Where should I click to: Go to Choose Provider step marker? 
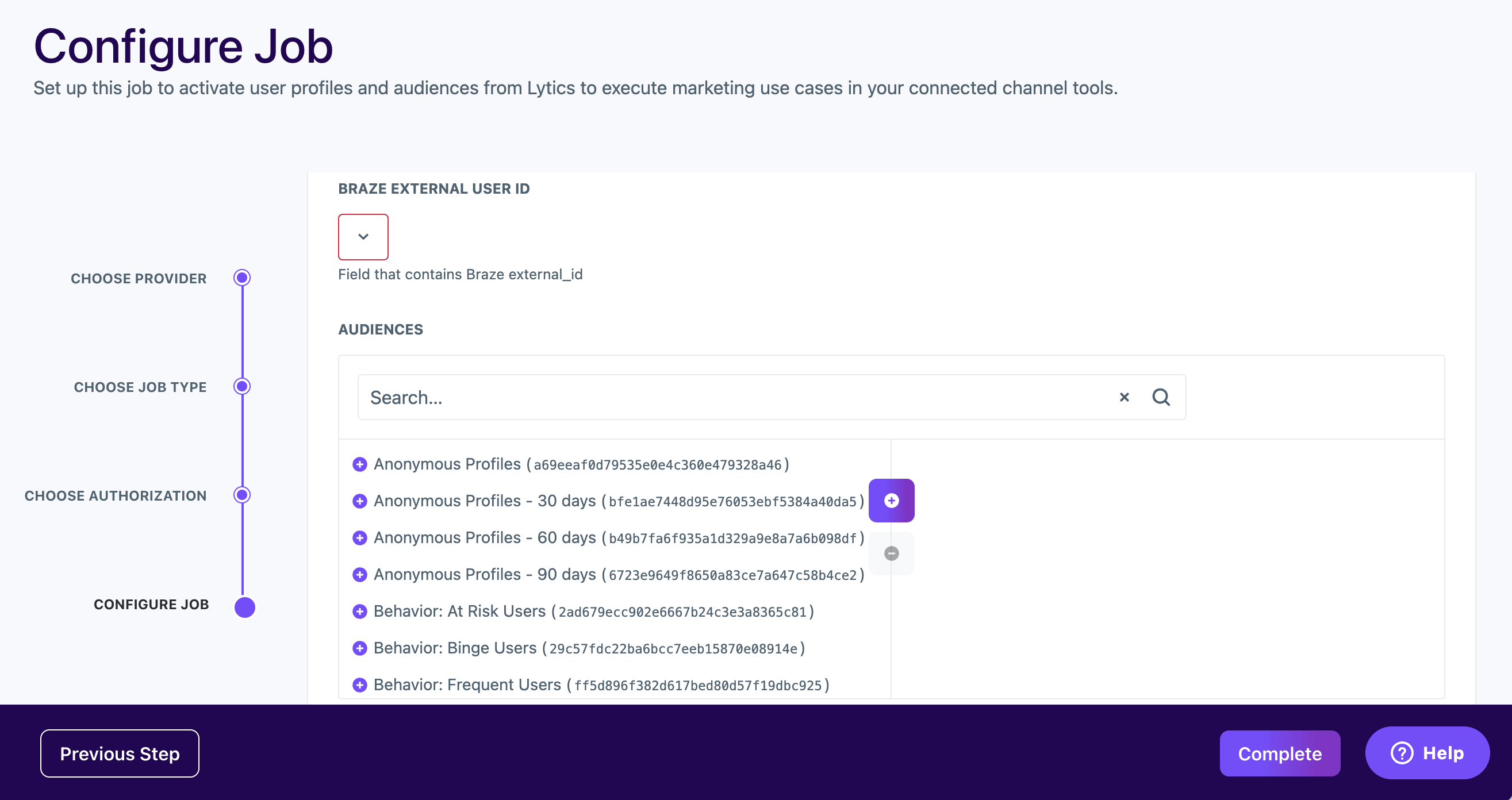(242, 278)
